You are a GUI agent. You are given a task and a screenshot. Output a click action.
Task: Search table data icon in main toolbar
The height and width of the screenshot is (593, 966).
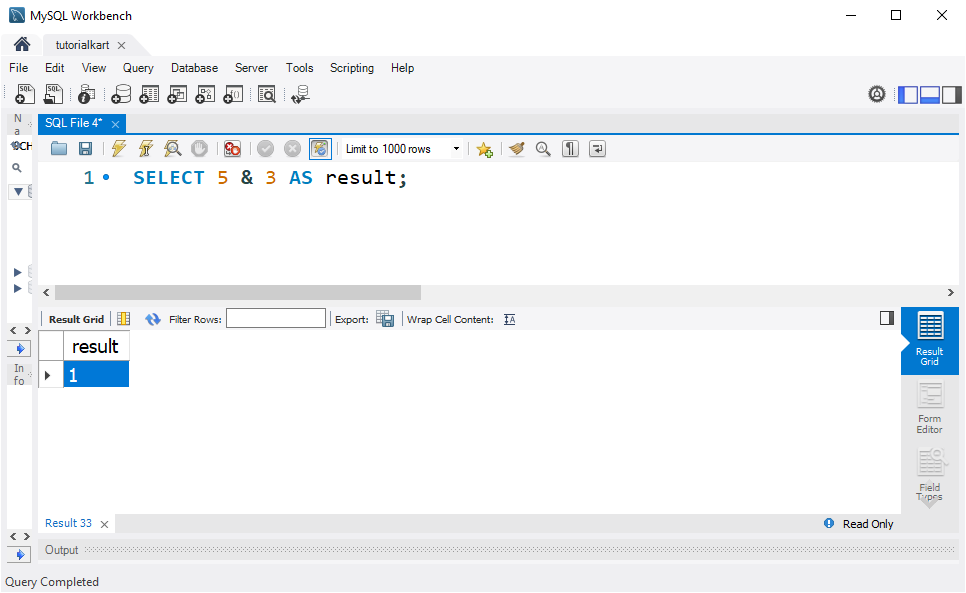267,94
